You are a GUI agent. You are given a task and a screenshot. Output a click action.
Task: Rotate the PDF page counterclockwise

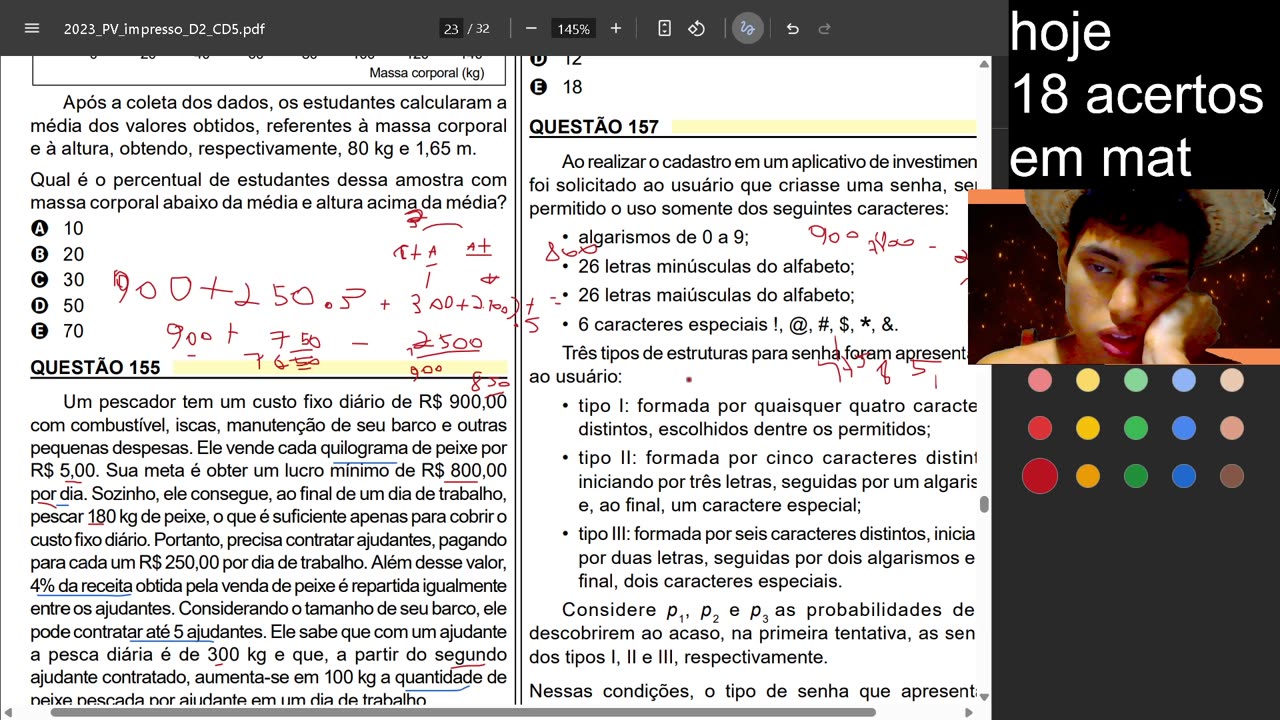click(697, 28)
